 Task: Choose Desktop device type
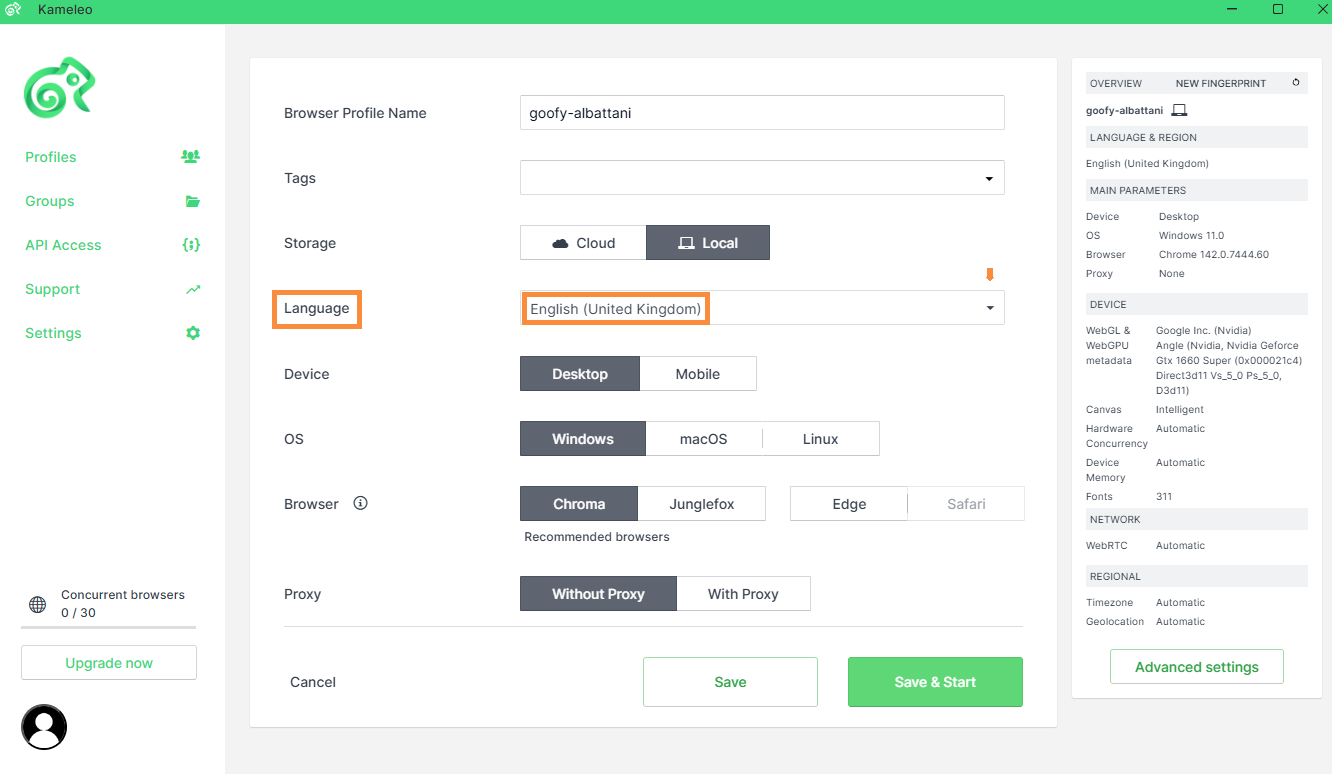(x=580, y=374)
